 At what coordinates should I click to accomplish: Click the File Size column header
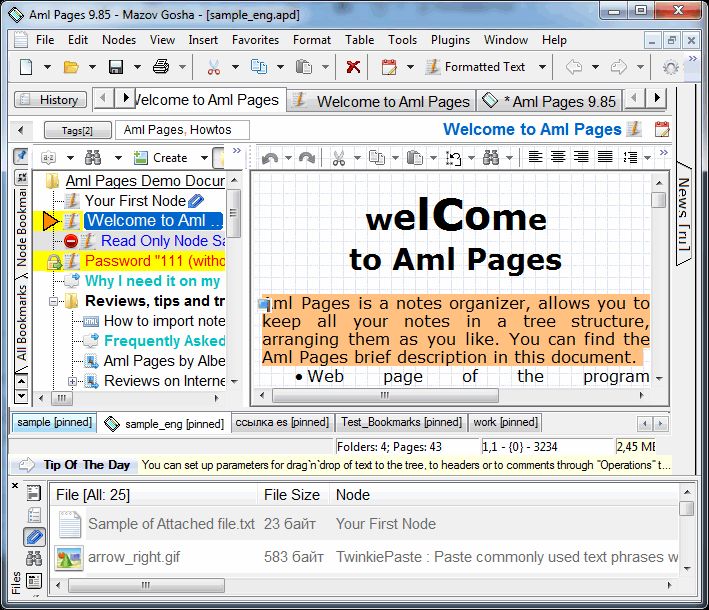(x=292, y=495)
